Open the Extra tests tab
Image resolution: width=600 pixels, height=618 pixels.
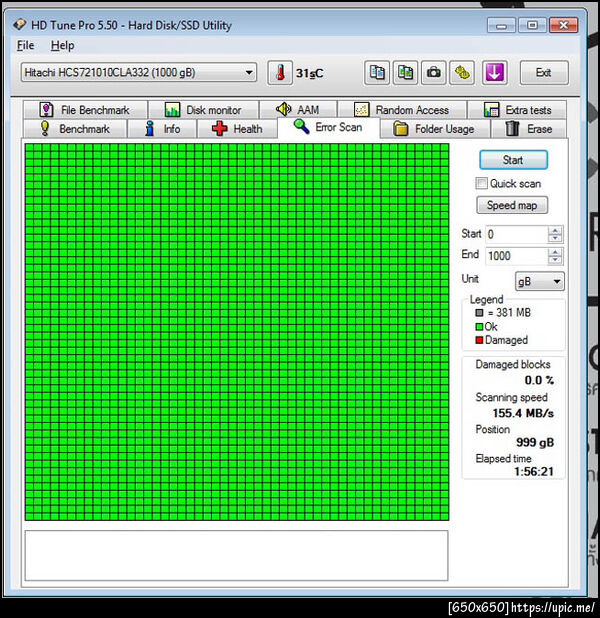517,110
